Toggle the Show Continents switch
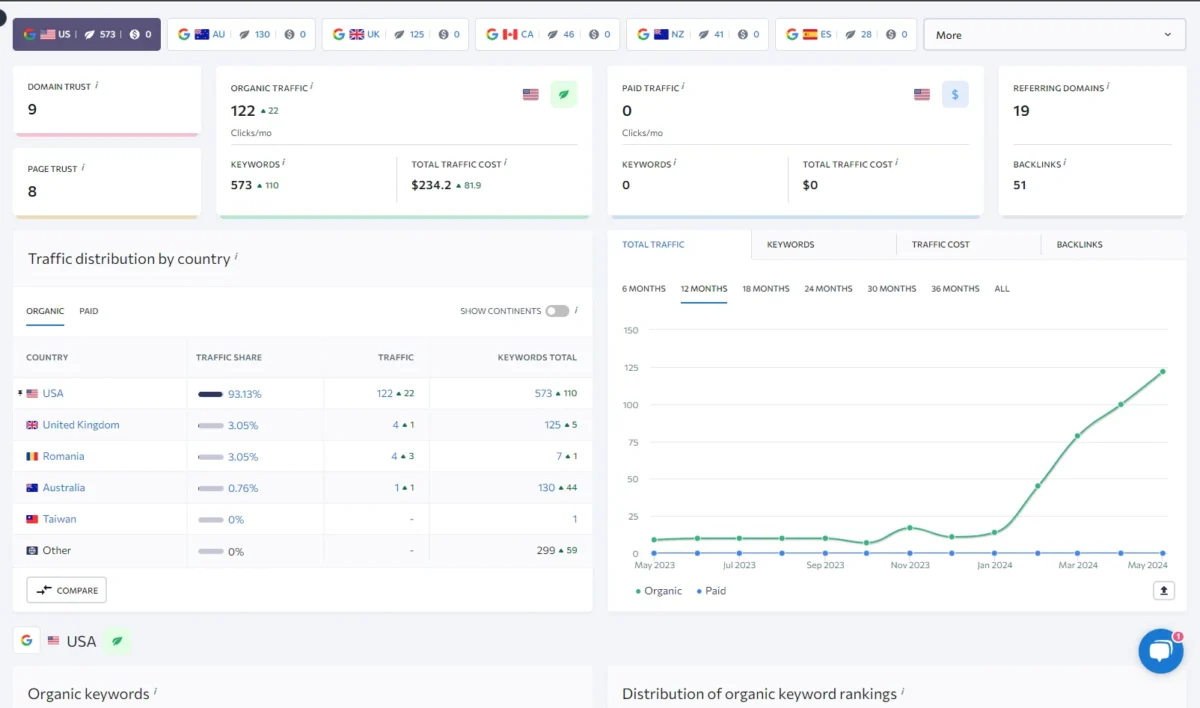 coord(557,311)
